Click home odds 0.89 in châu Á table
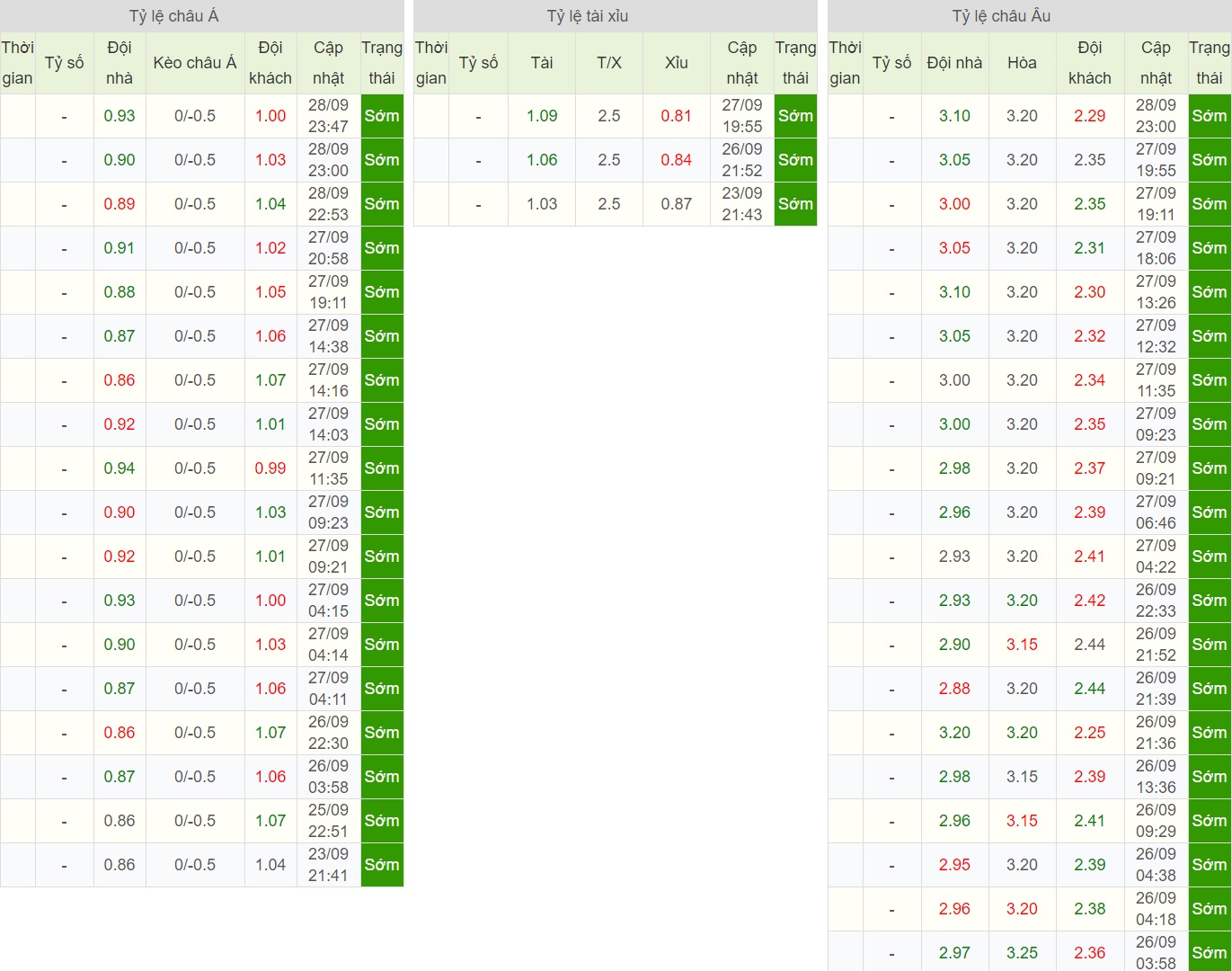 click(120, 204)
